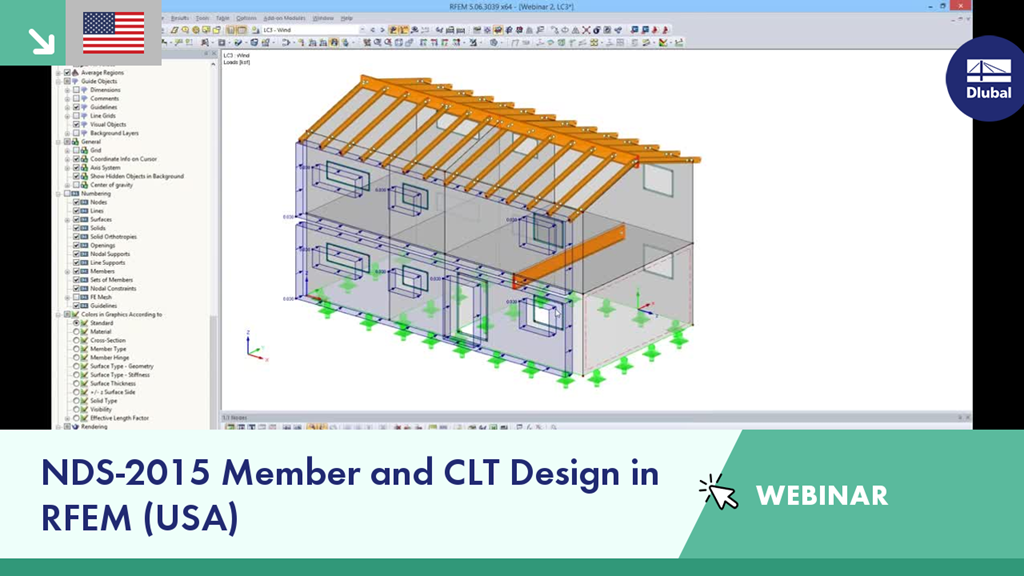Close the navigator panel with its X

[214, 54]
